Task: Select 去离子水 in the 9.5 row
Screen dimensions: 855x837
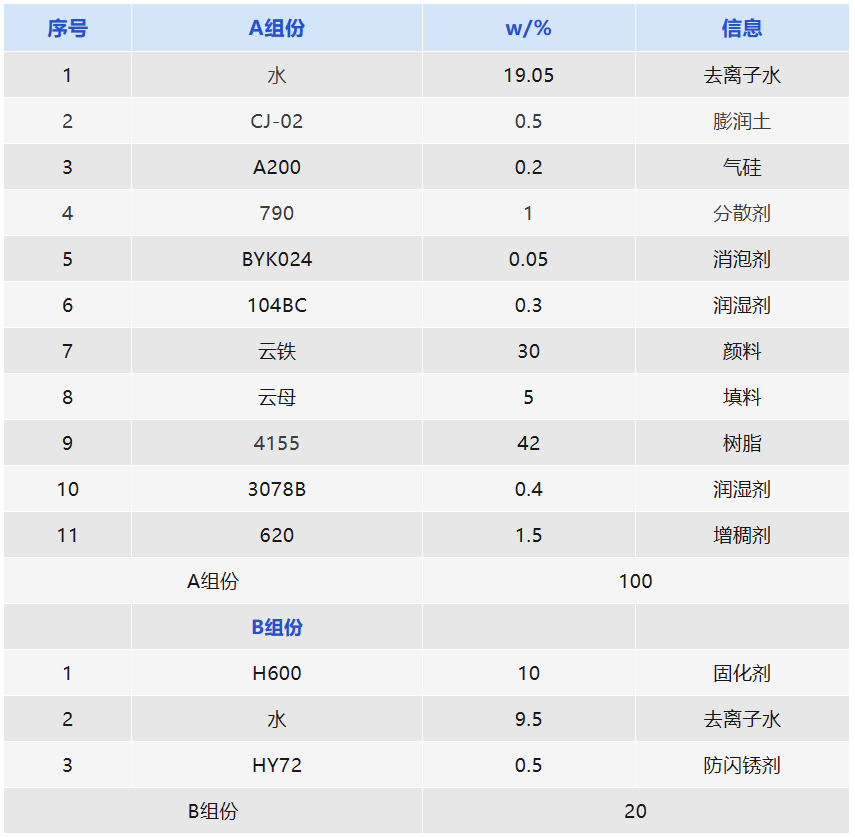Action: [742, 719]
